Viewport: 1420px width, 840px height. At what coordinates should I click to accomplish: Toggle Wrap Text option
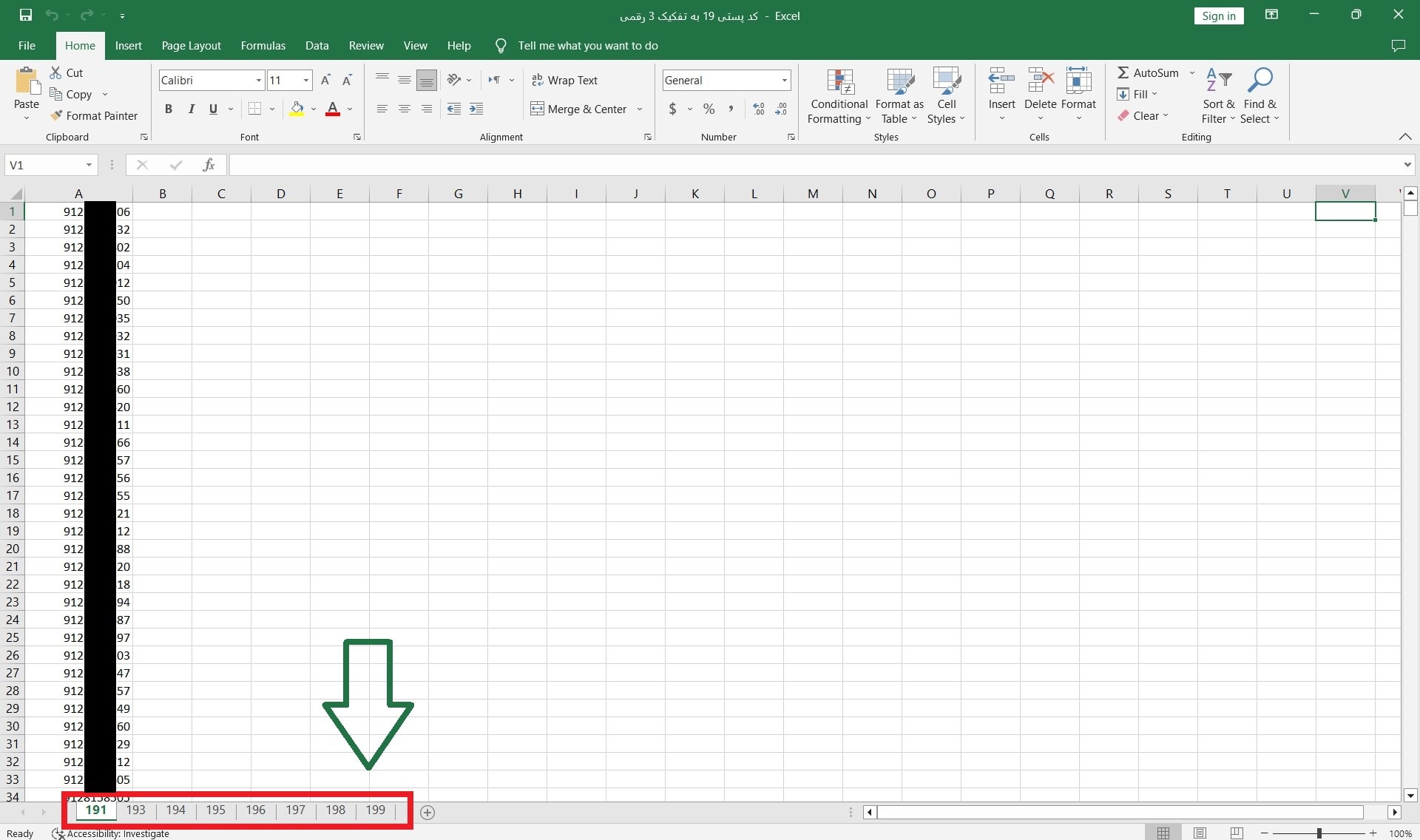[x=564, y=80]
